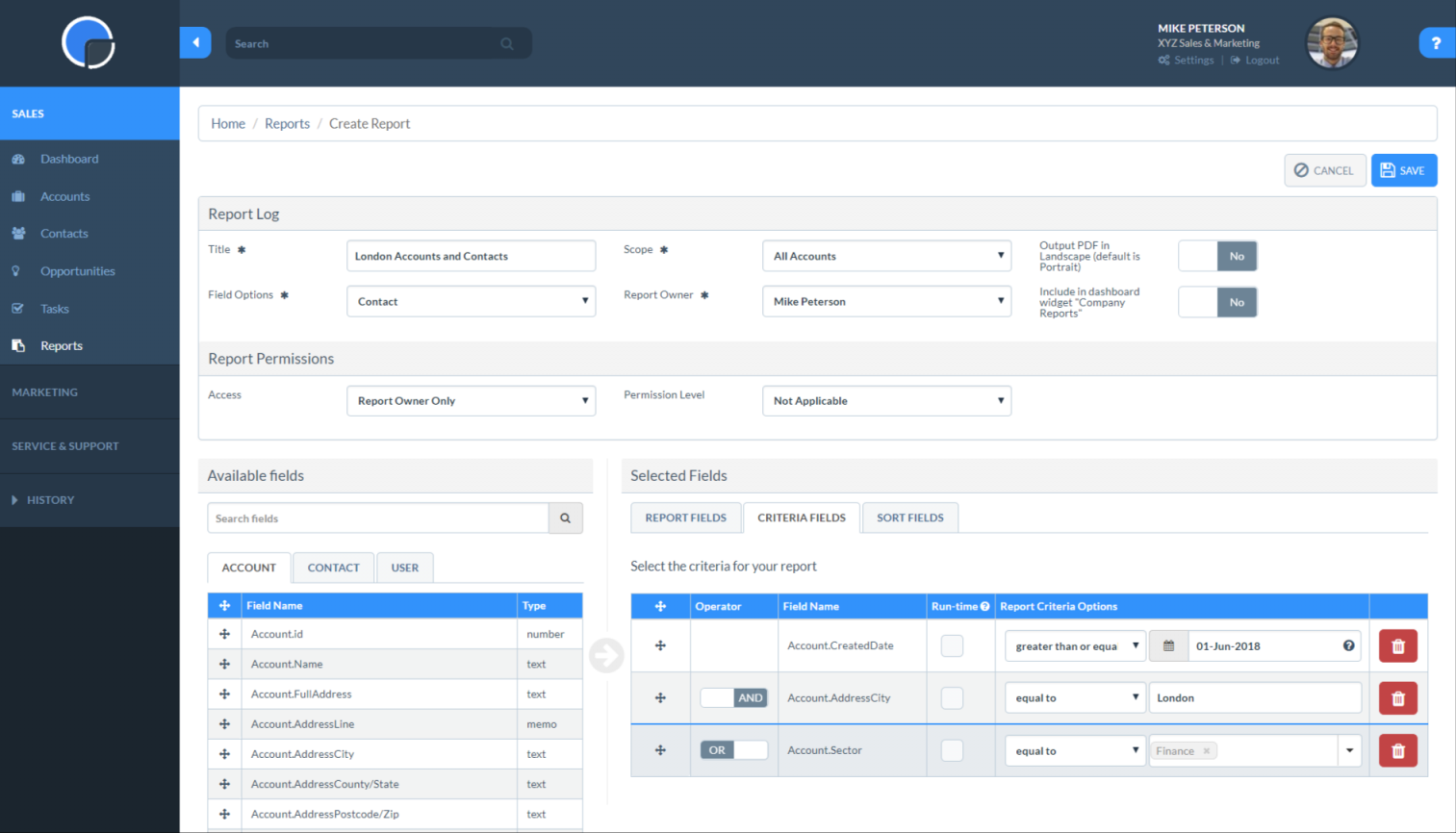This screenshot has height=833, width=1456.
Task: Click the Save button
Action: click(x=1404, y=170)
